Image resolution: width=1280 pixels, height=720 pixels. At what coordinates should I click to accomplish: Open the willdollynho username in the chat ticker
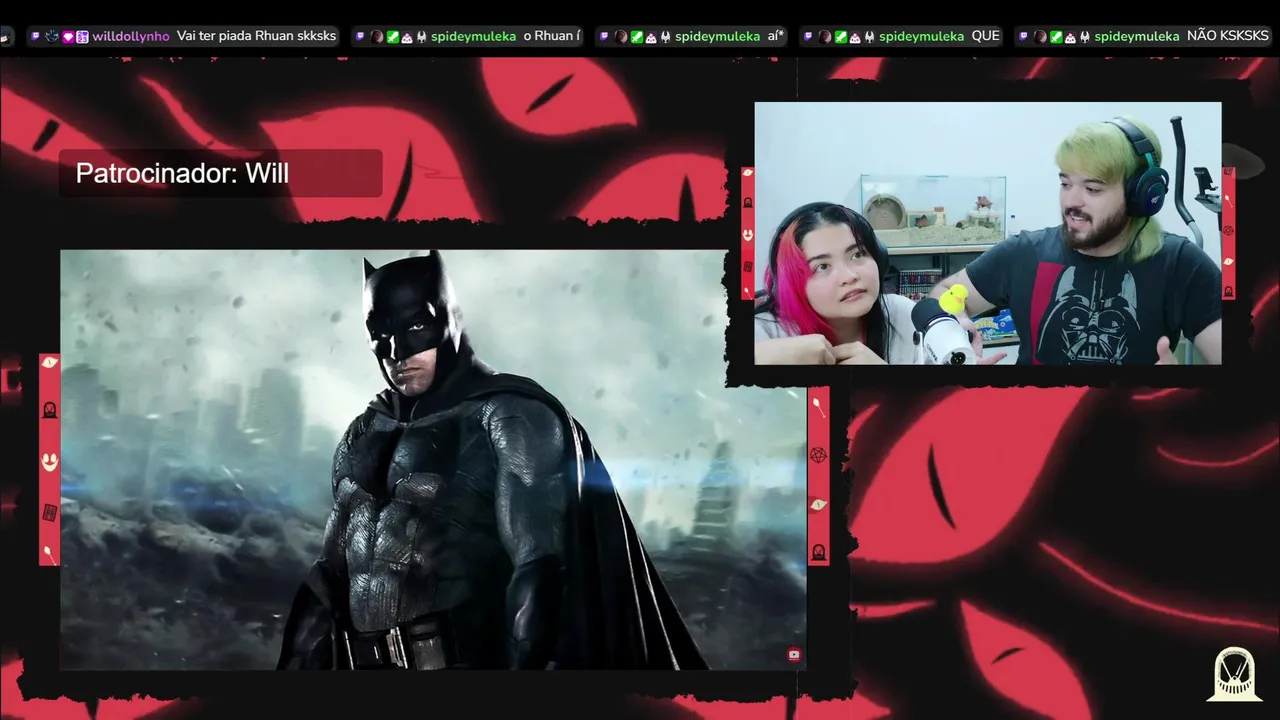131,36
